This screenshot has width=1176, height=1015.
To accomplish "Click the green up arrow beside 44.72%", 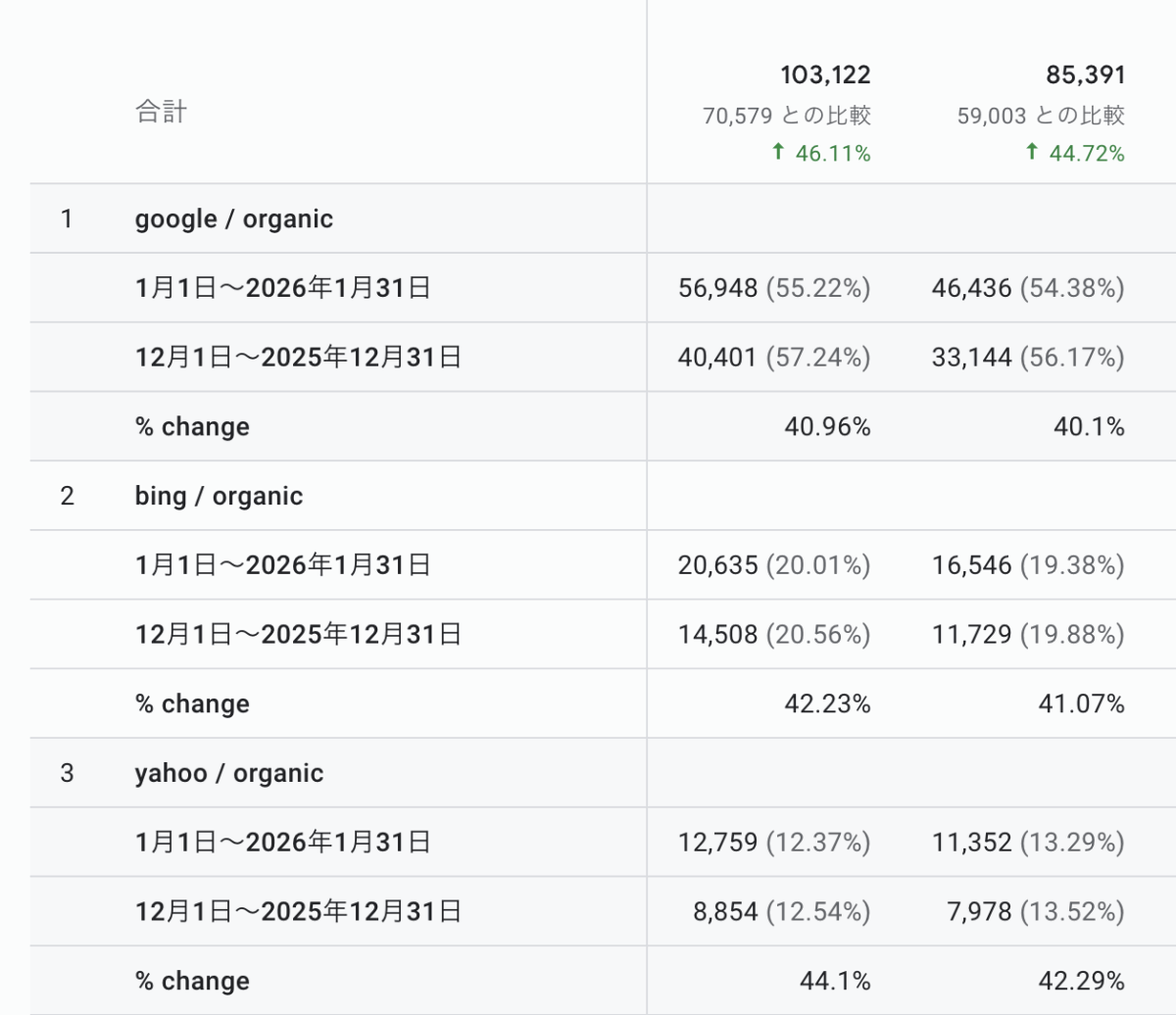I will coord(1032,152).
